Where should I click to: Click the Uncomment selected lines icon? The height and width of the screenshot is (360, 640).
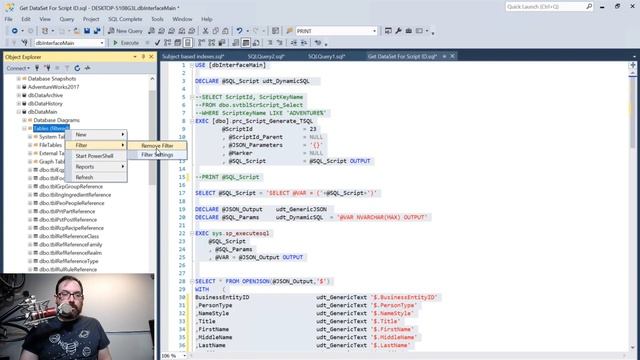click(280, 43)
